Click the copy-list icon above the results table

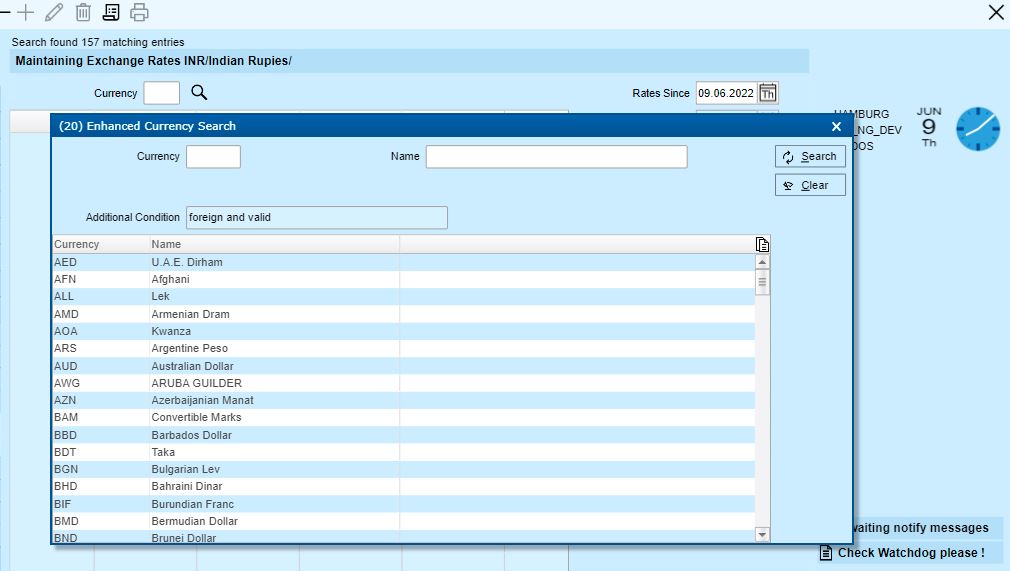(x=762, y=244)
